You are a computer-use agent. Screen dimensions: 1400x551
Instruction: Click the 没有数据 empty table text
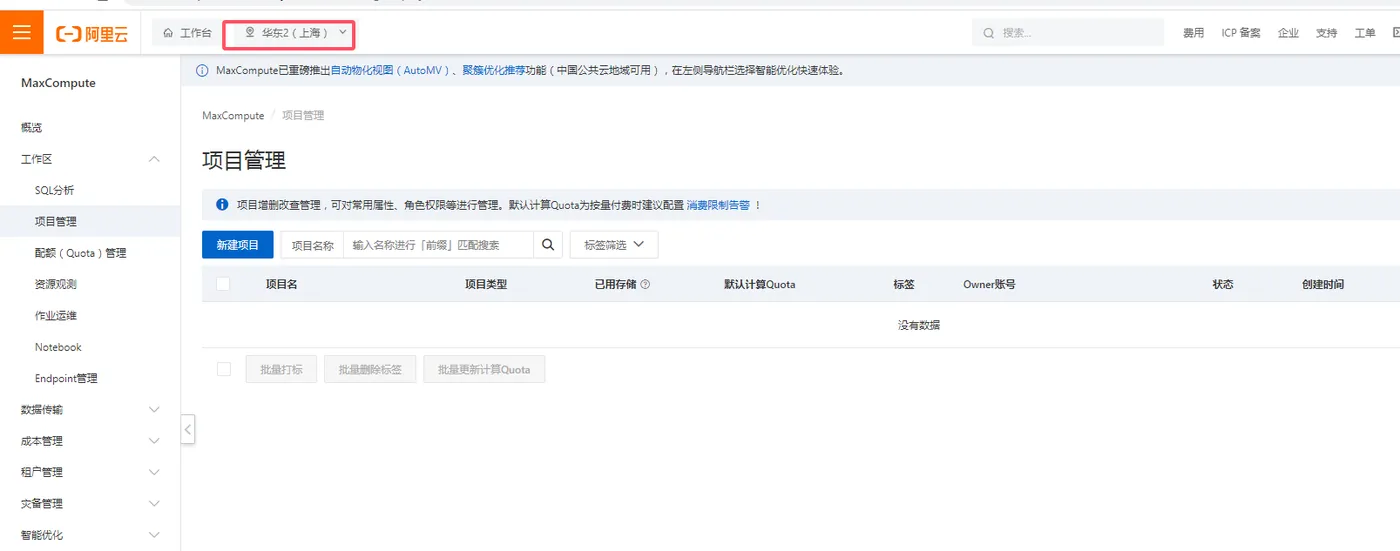(919, 325)
